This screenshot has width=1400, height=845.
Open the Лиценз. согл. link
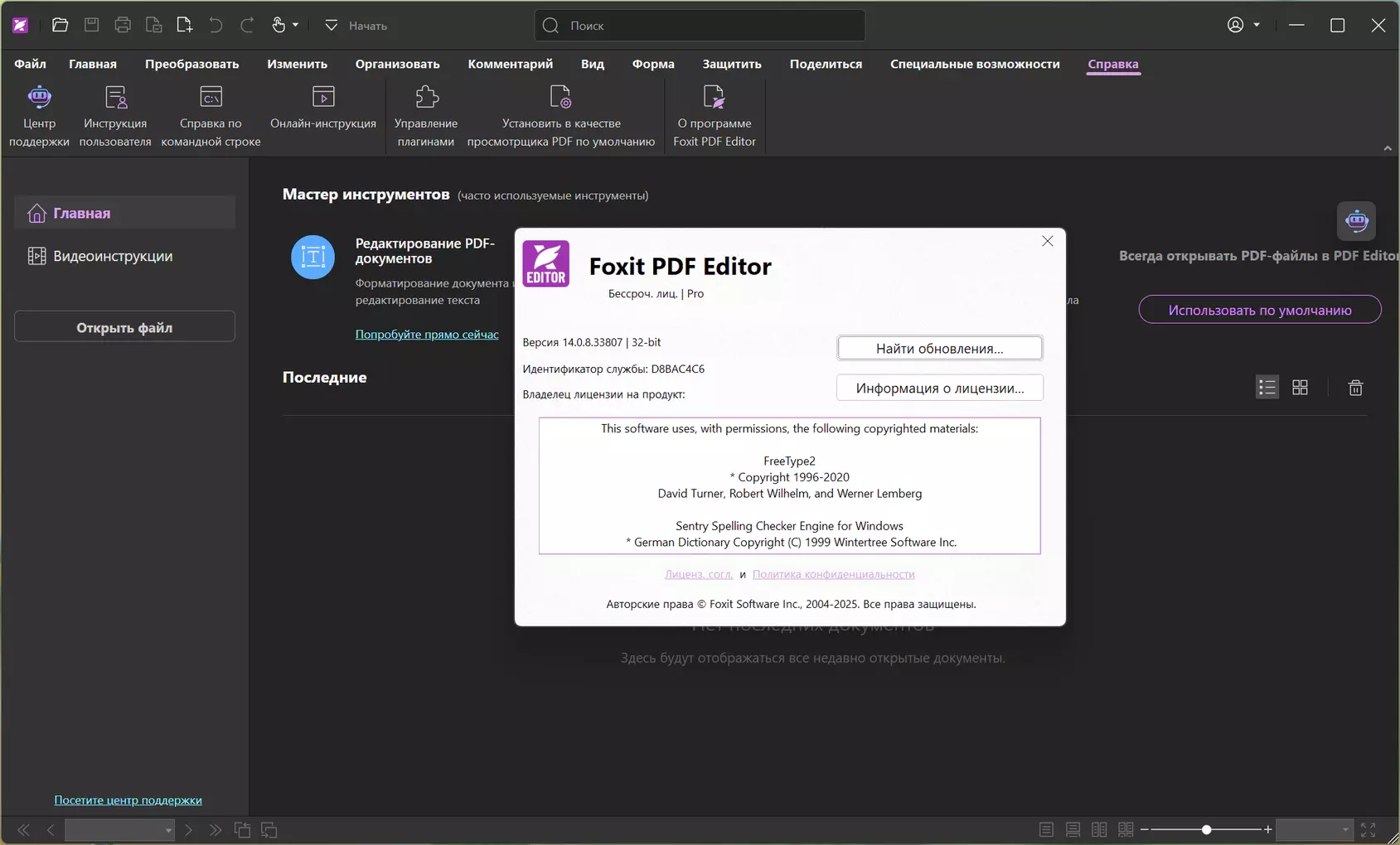point(699,574)
